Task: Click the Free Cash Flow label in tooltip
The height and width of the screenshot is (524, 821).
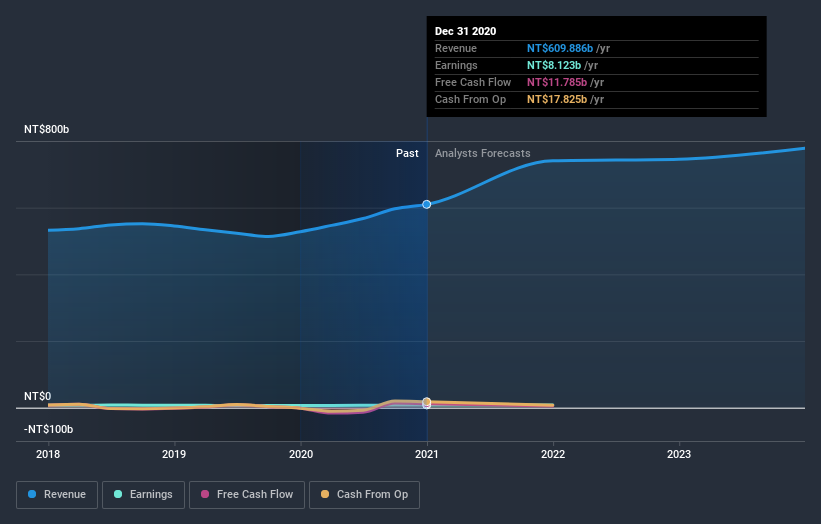Action: [x=473, y=82]
